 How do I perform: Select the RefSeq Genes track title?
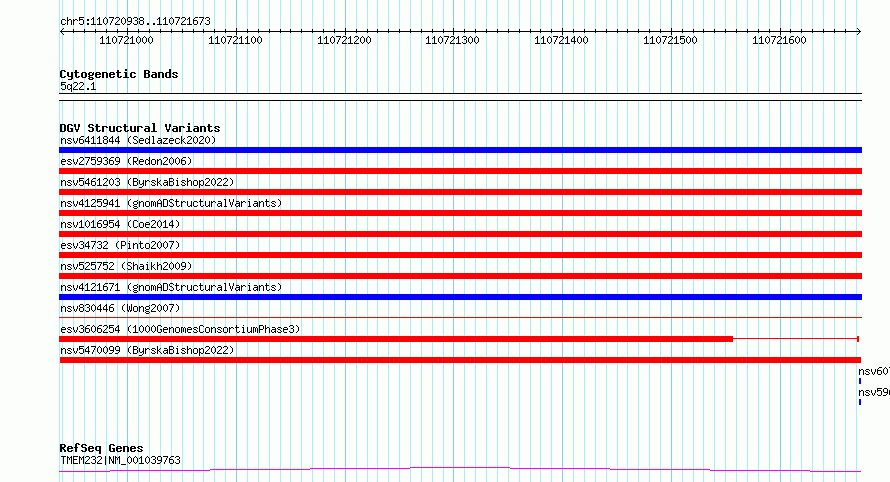(x=101, y=448)
